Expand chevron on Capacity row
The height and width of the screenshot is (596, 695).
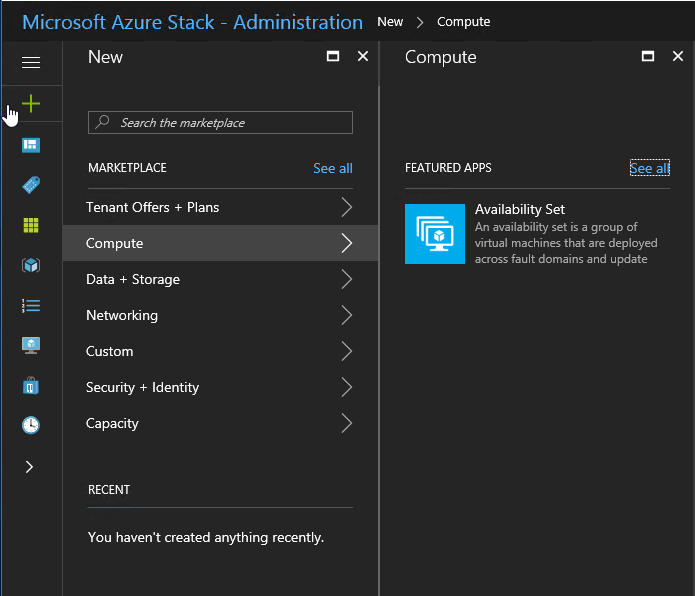347,423
